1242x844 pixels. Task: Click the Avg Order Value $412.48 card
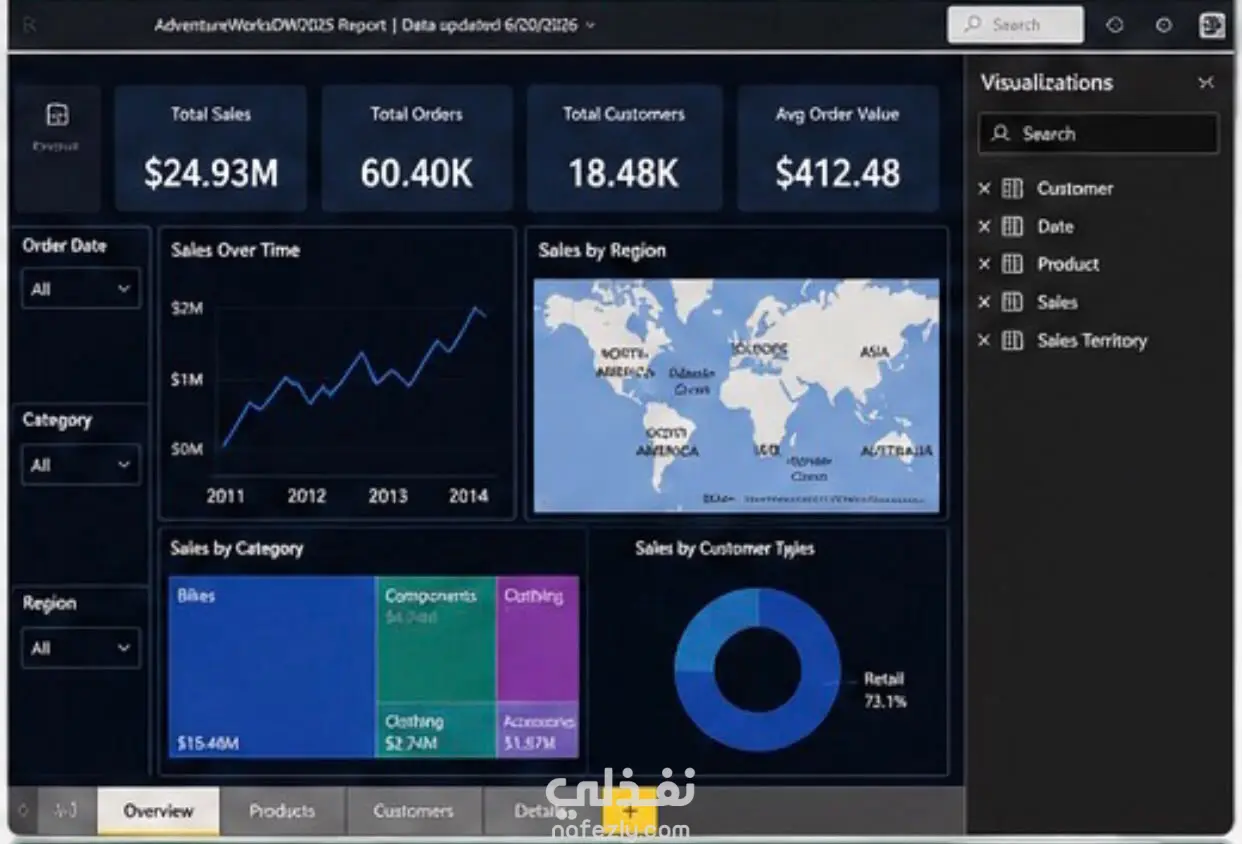838,148
